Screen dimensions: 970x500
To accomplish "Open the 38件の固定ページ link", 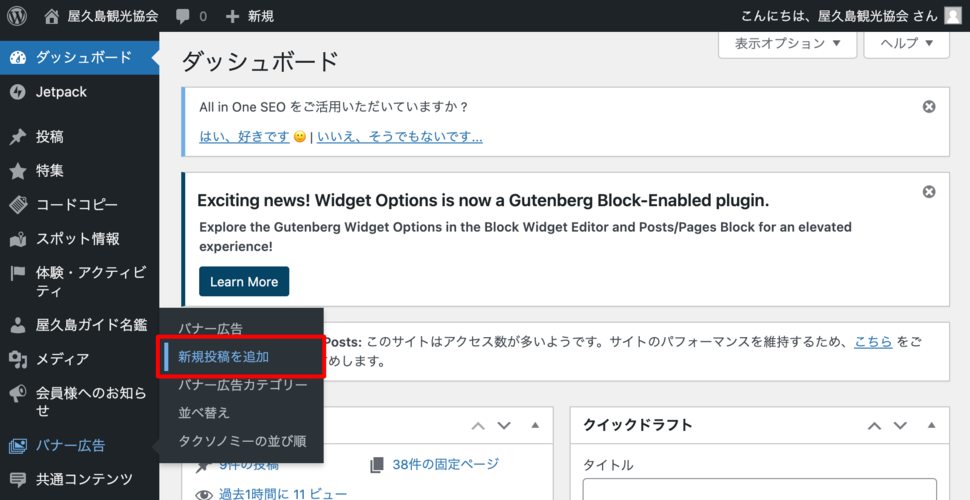I will pyautogui.click(x=445, y=464).
